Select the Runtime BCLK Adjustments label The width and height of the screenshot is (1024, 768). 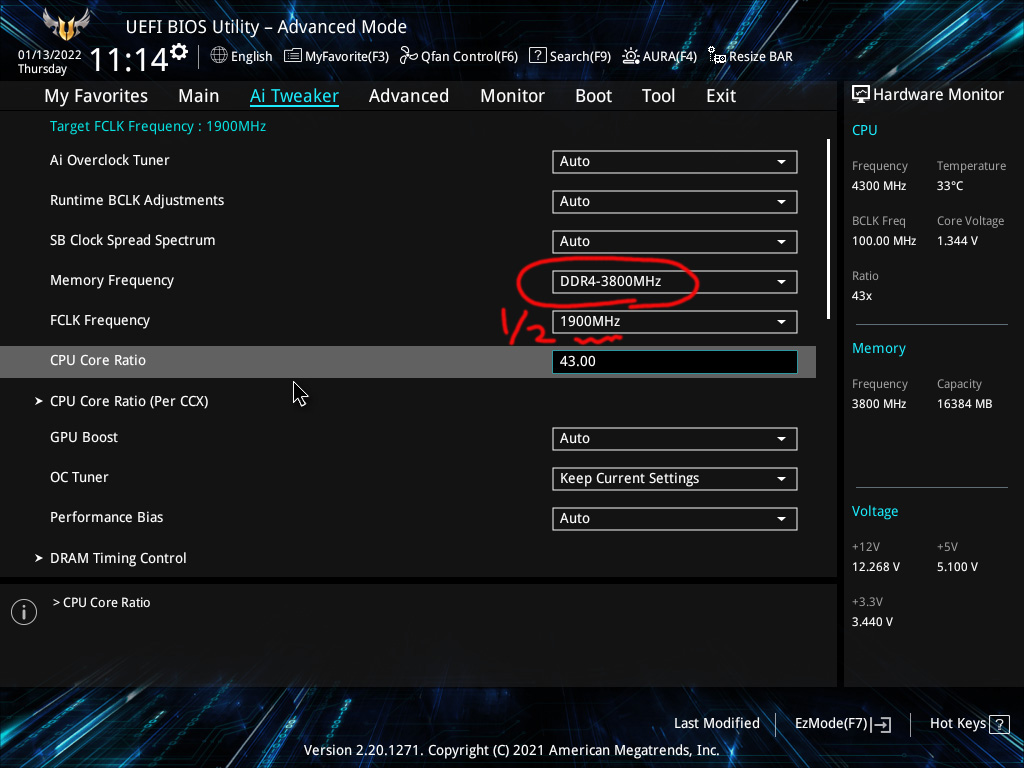[x=137, y=200]
